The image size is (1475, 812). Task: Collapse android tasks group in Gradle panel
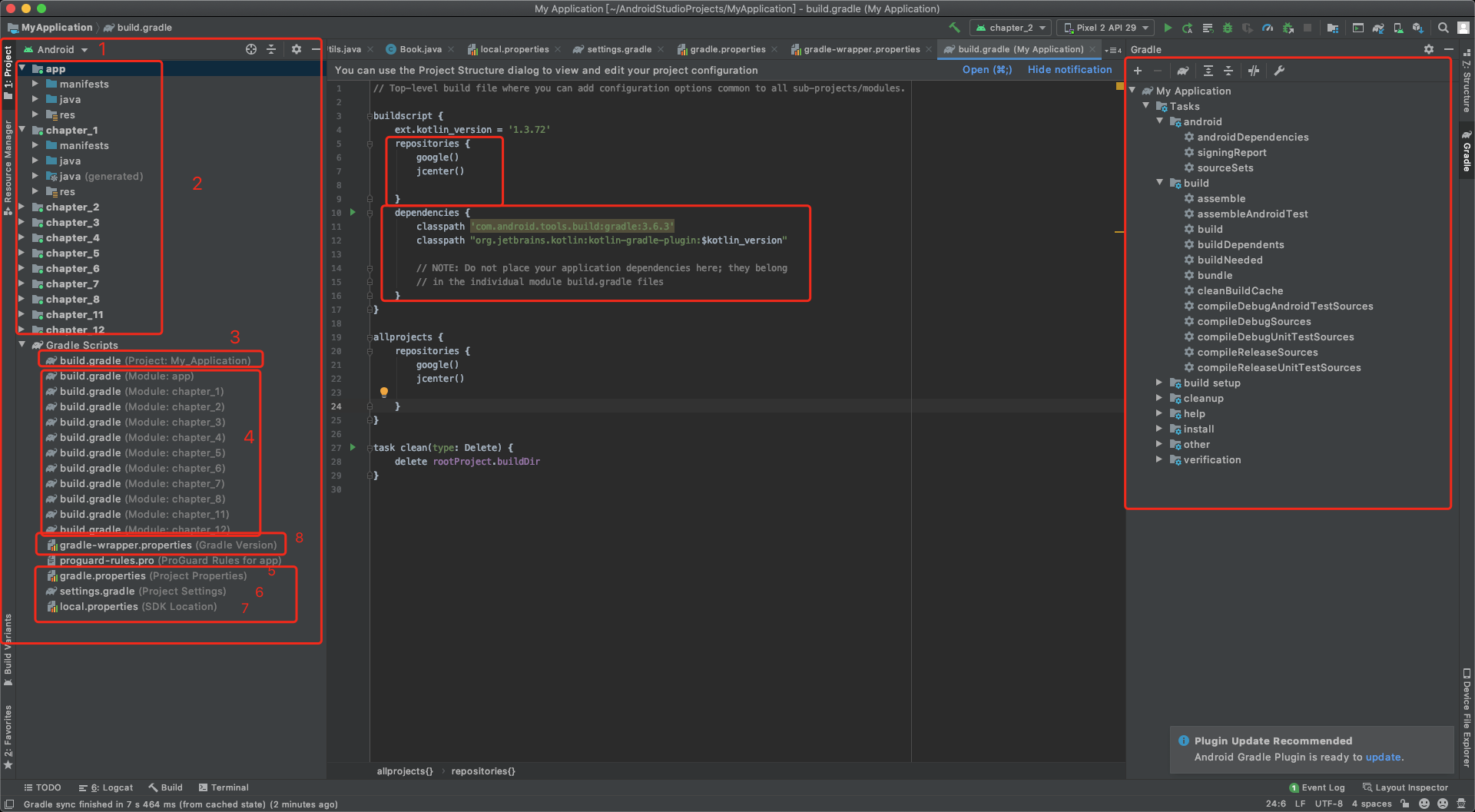pyautogui.click(x=1159, y=121)
